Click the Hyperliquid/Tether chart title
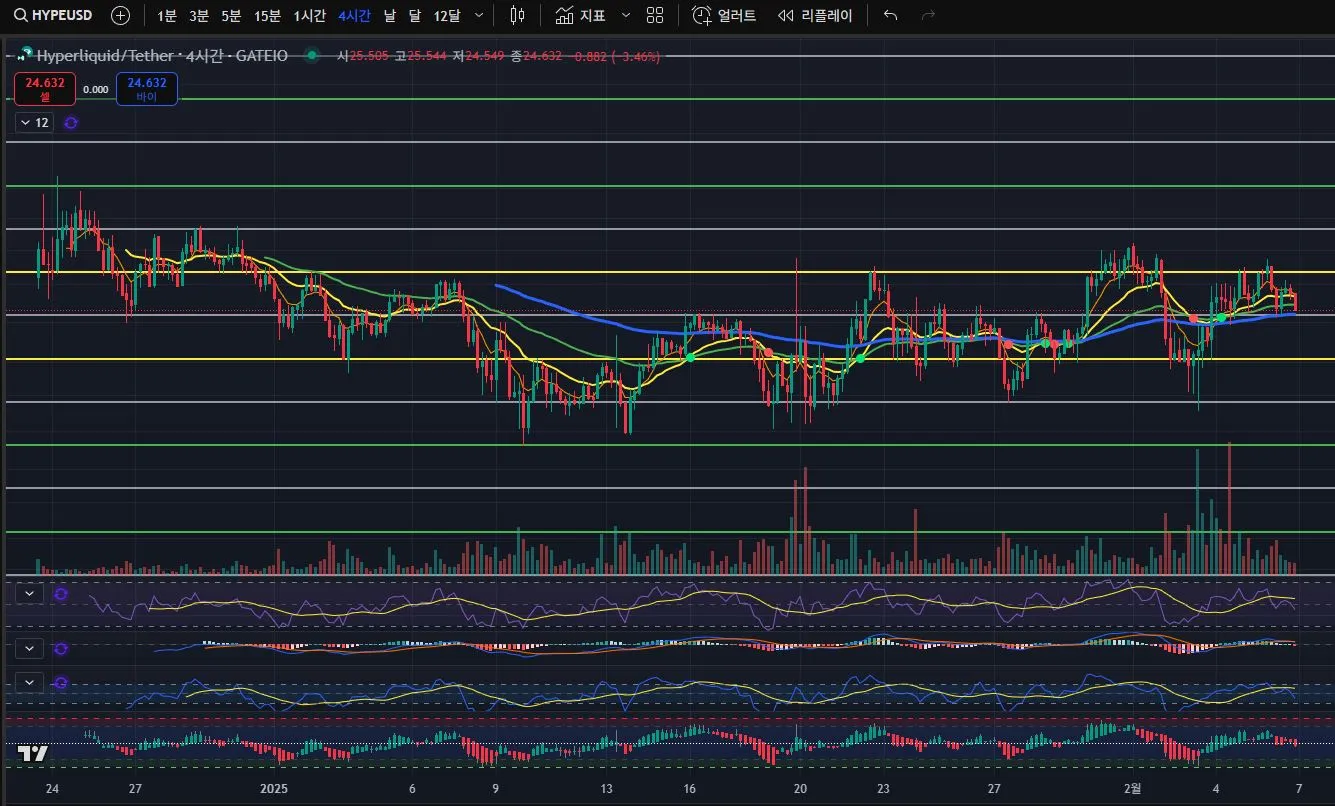 pyautogui.click(x=162, y=56)
